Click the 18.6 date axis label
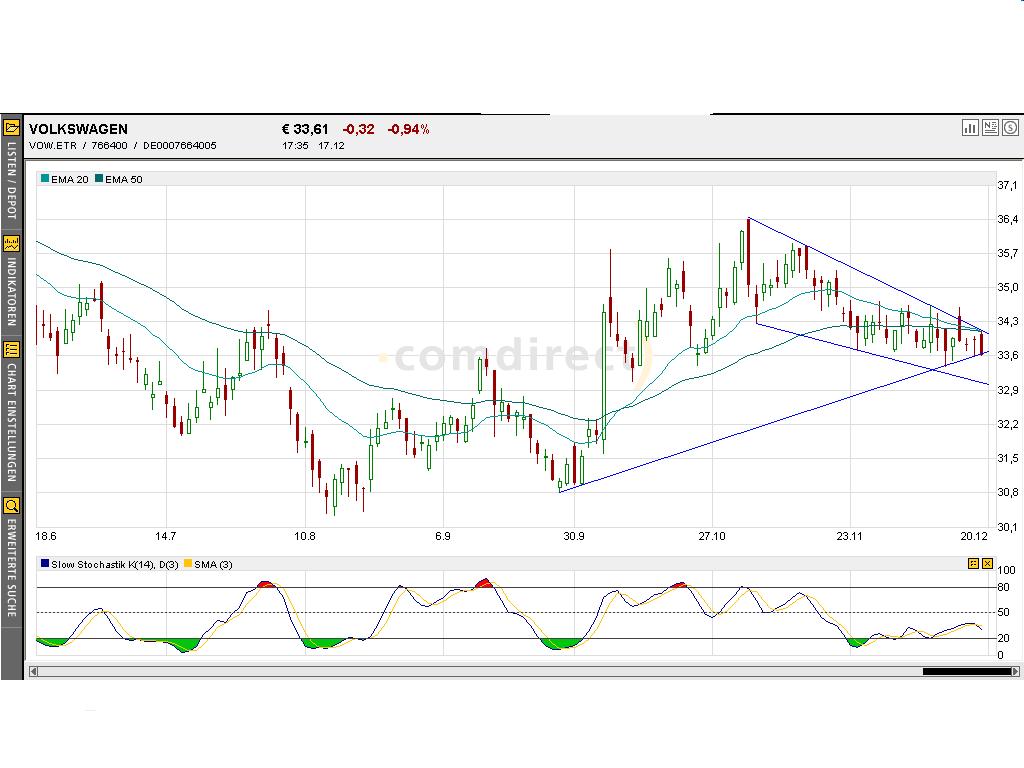The height and width of the screenshot is (768, 1024). (46, 536)
